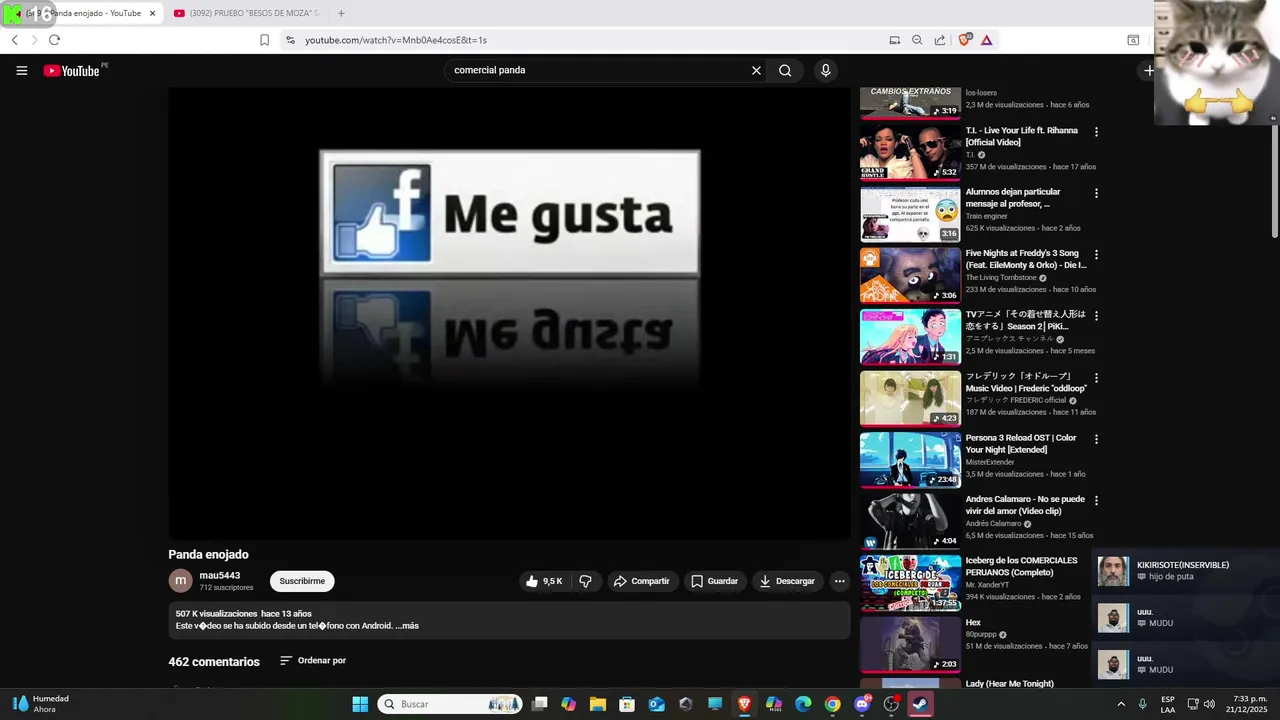Start voice search with the microphone

pyautogui.click(x=825, y=70)
